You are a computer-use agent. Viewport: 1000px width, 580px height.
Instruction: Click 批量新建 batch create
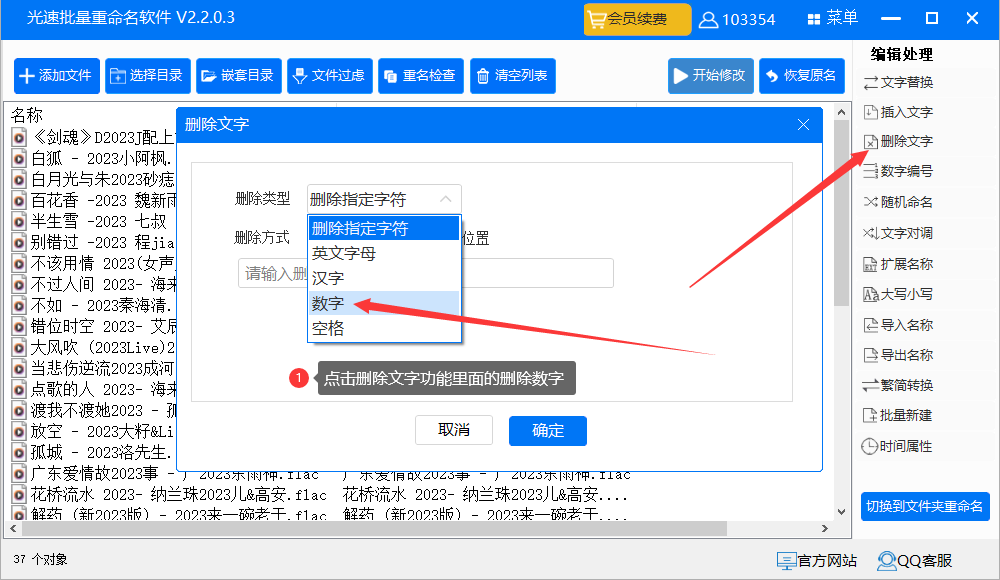[899, 415]
